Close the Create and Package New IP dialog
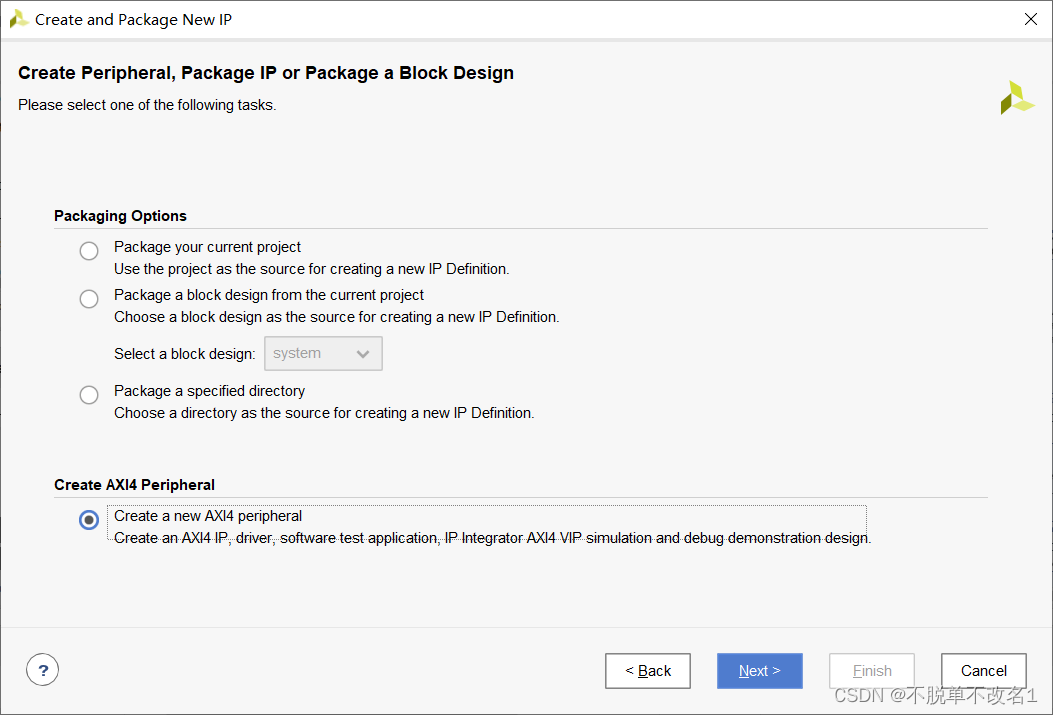 [x=1030, y=19]
